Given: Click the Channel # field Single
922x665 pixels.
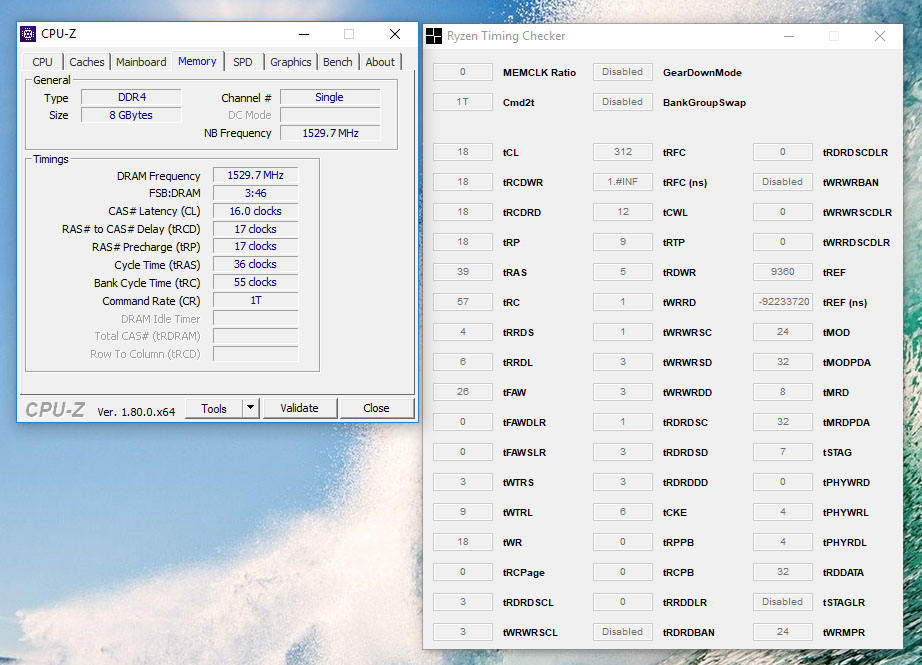Looking at the screenshot, I should tap(330, 97).
